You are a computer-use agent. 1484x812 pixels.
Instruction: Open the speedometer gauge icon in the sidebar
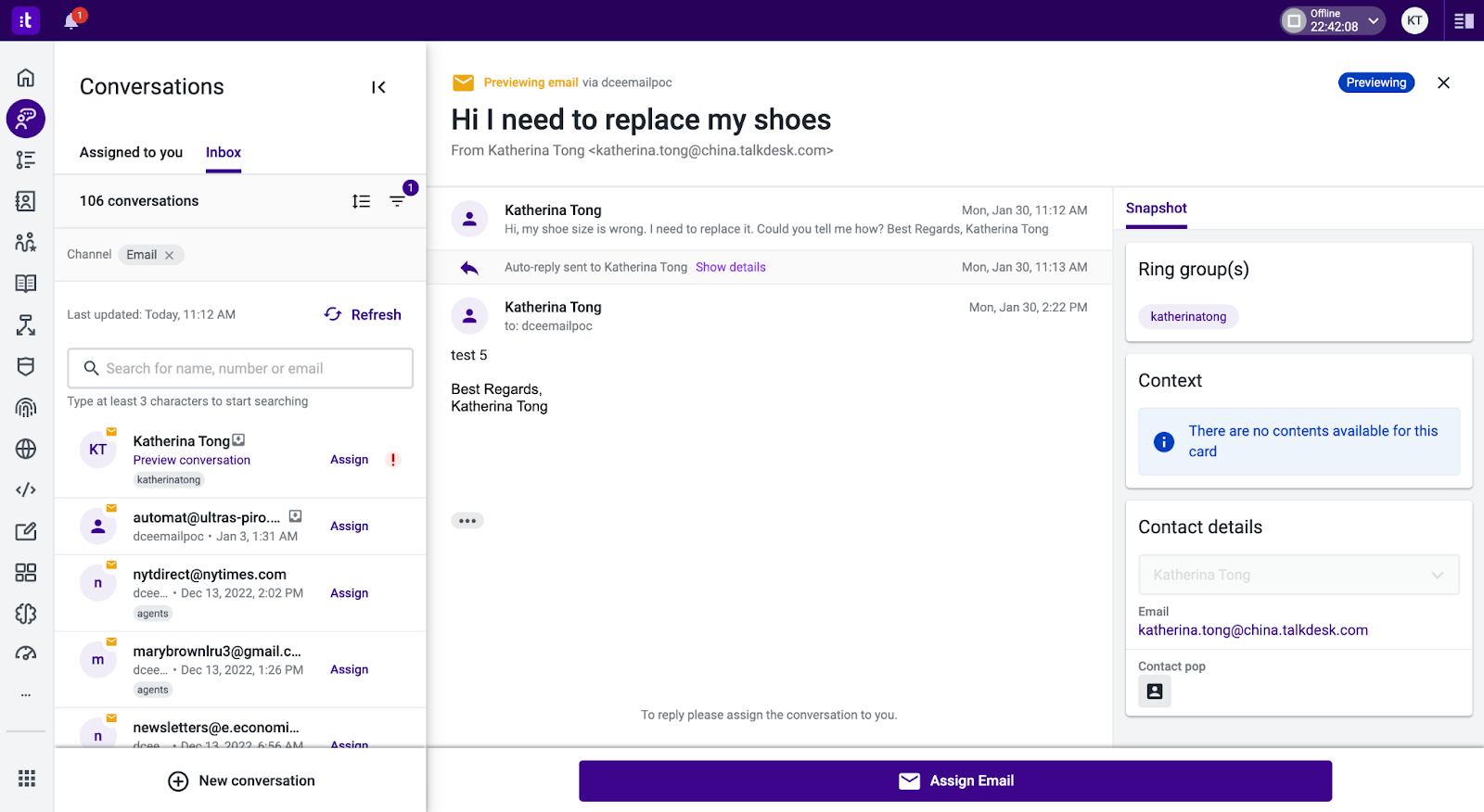click(26, 654)
